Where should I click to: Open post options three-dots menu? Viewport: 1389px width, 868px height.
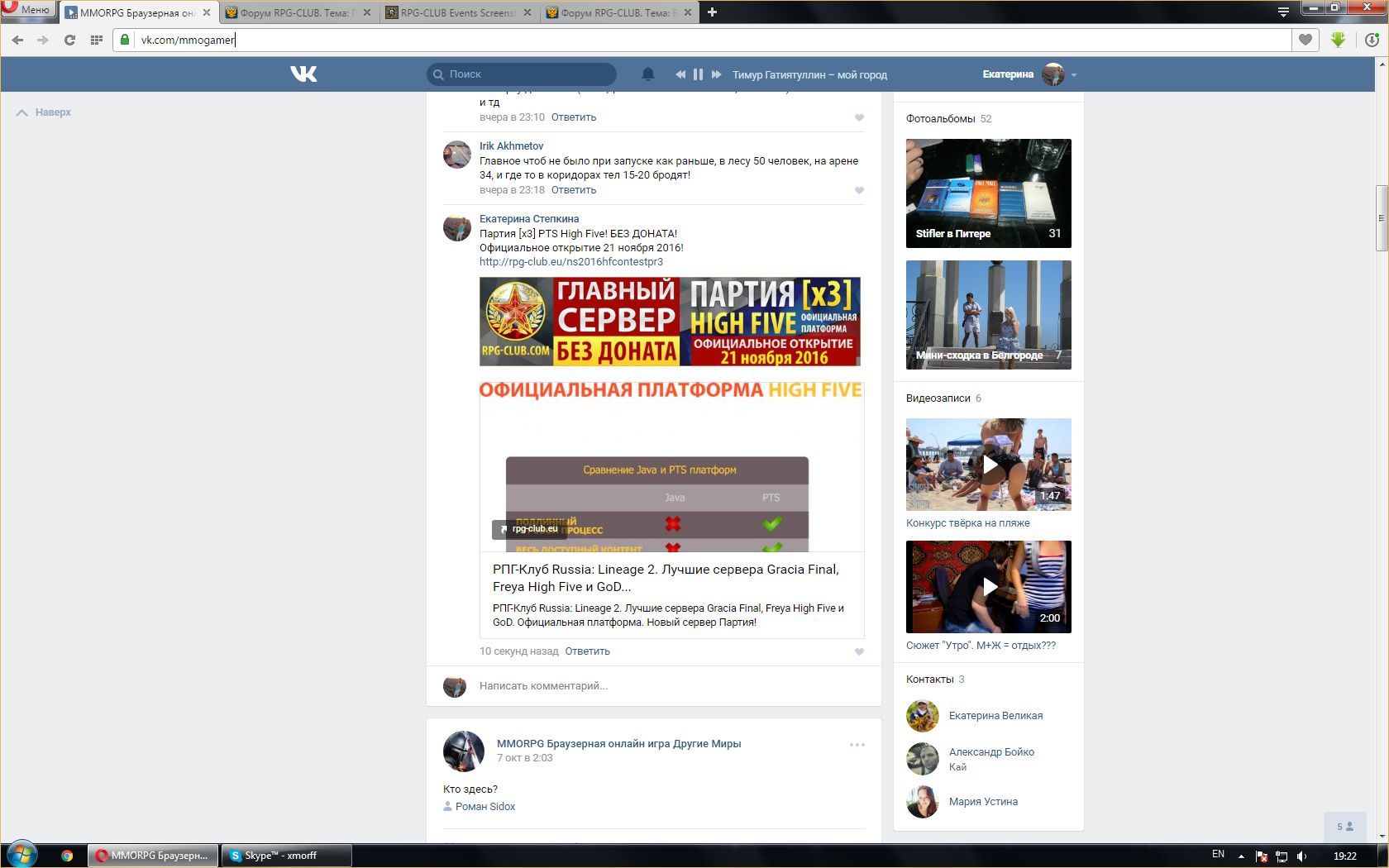[x=857, y=745]
